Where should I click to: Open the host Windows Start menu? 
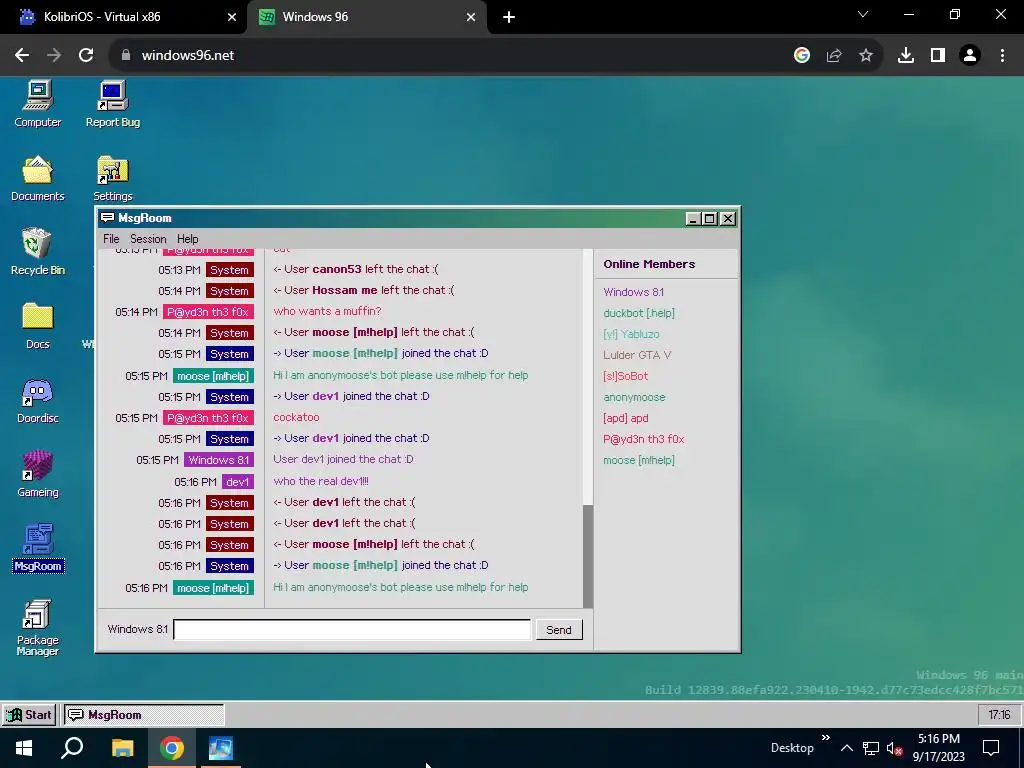pos(24,748)
